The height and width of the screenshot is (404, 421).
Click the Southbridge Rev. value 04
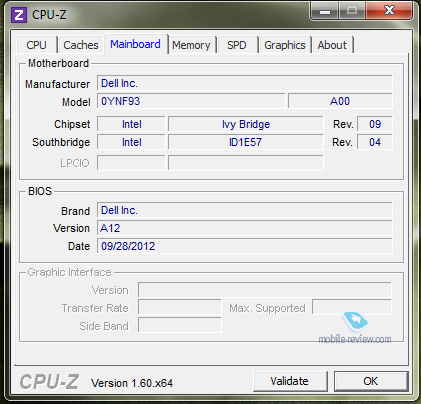pyautogui.click(x=375, y=142)
